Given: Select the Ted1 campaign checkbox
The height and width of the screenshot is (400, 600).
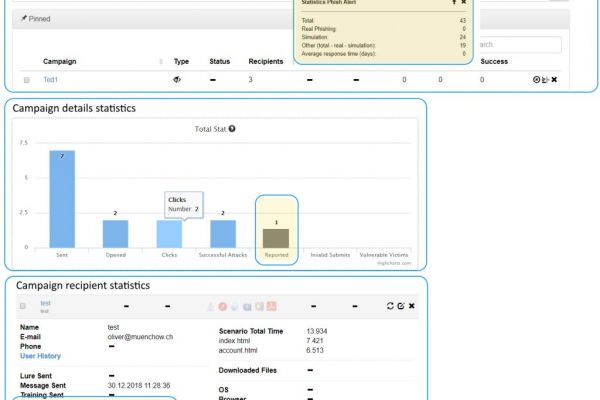Looking at the screenshot, I should pyautogui.click(x=26, y=79).
